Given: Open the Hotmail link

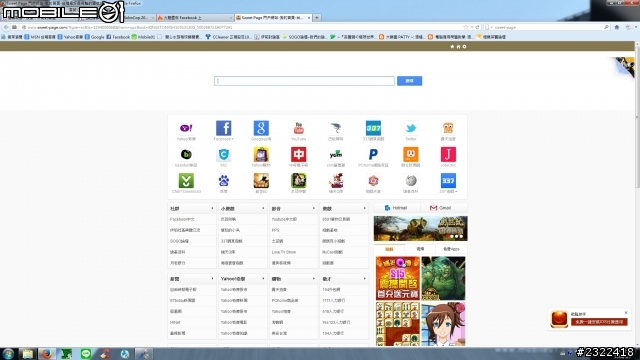Looking at the screenshot, I should [396, 208].
